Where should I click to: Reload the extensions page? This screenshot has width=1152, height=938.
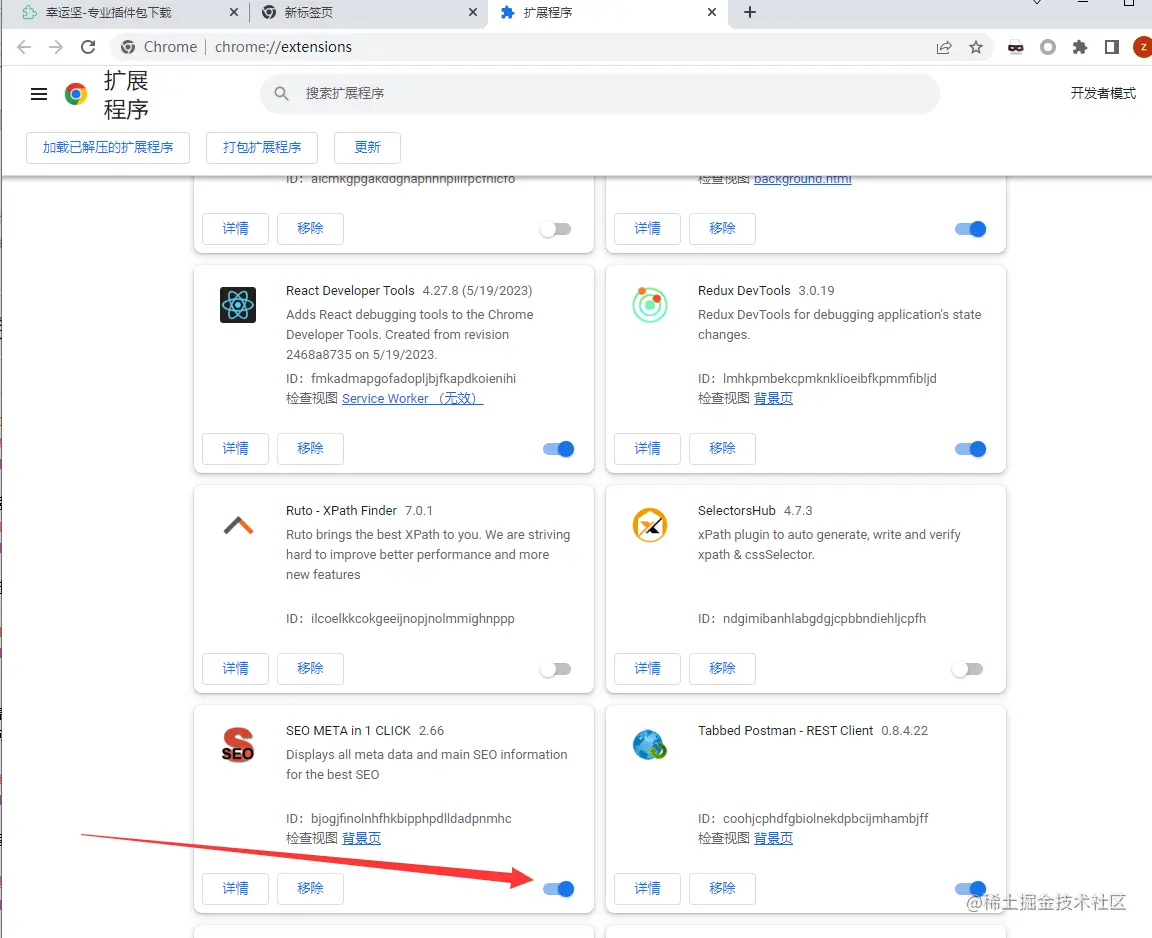coord(88,47)
